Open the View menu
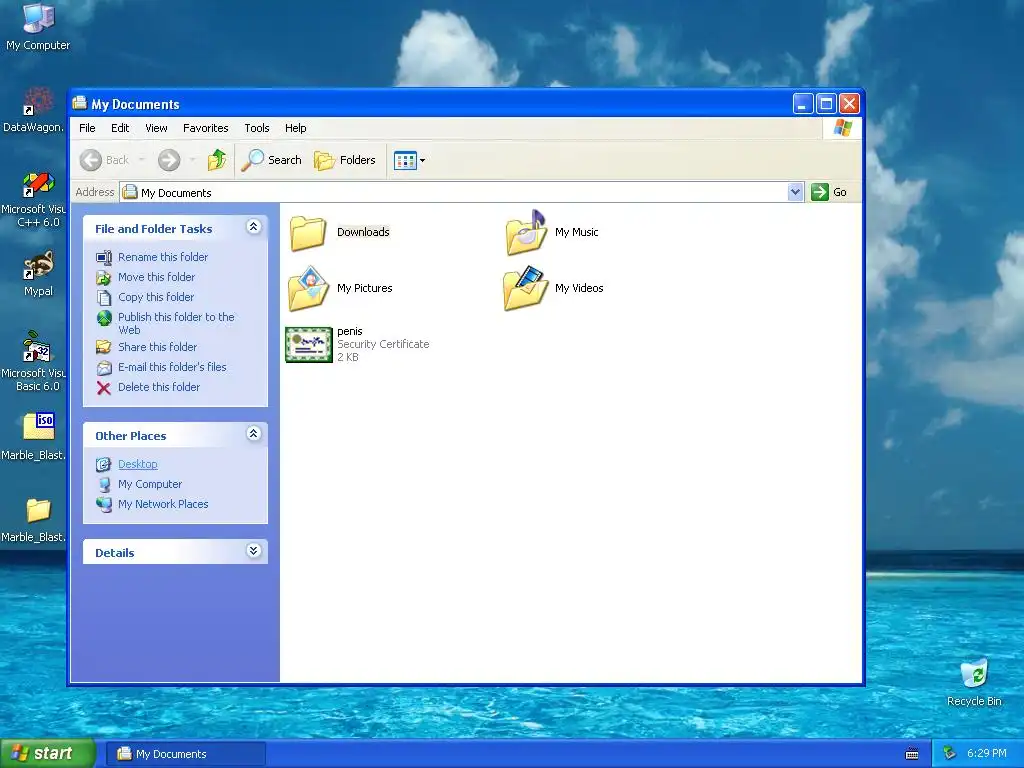 [x=156, y=128]
